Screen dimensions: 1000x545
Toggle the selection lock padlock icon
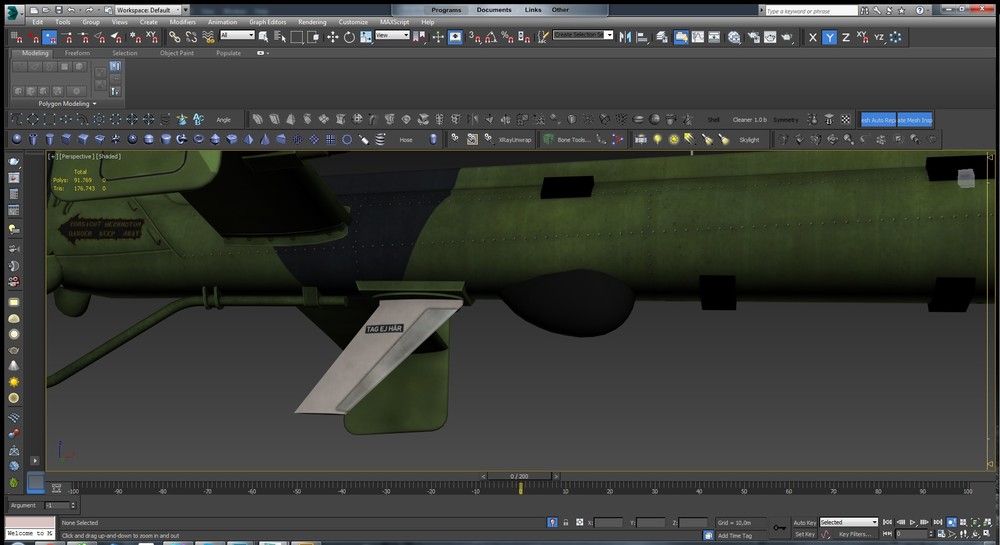[x=566, y=522]
